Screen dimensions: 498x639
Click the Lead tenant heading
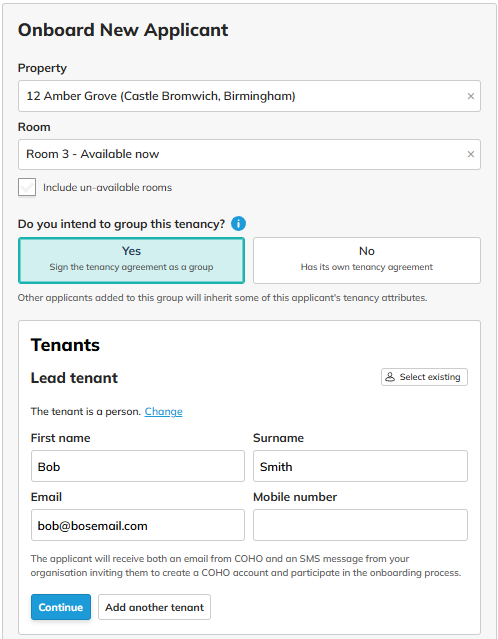[74, 378]
